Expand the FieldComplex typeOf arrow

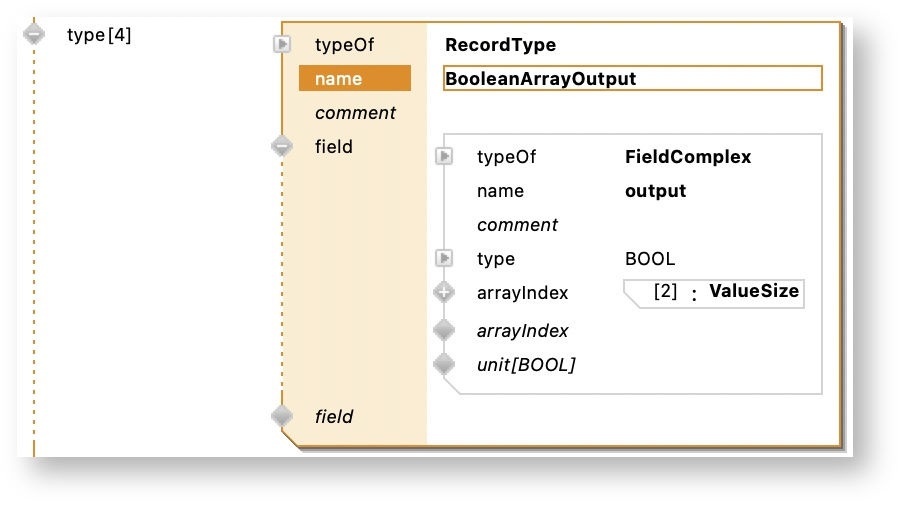coord(444,157)
